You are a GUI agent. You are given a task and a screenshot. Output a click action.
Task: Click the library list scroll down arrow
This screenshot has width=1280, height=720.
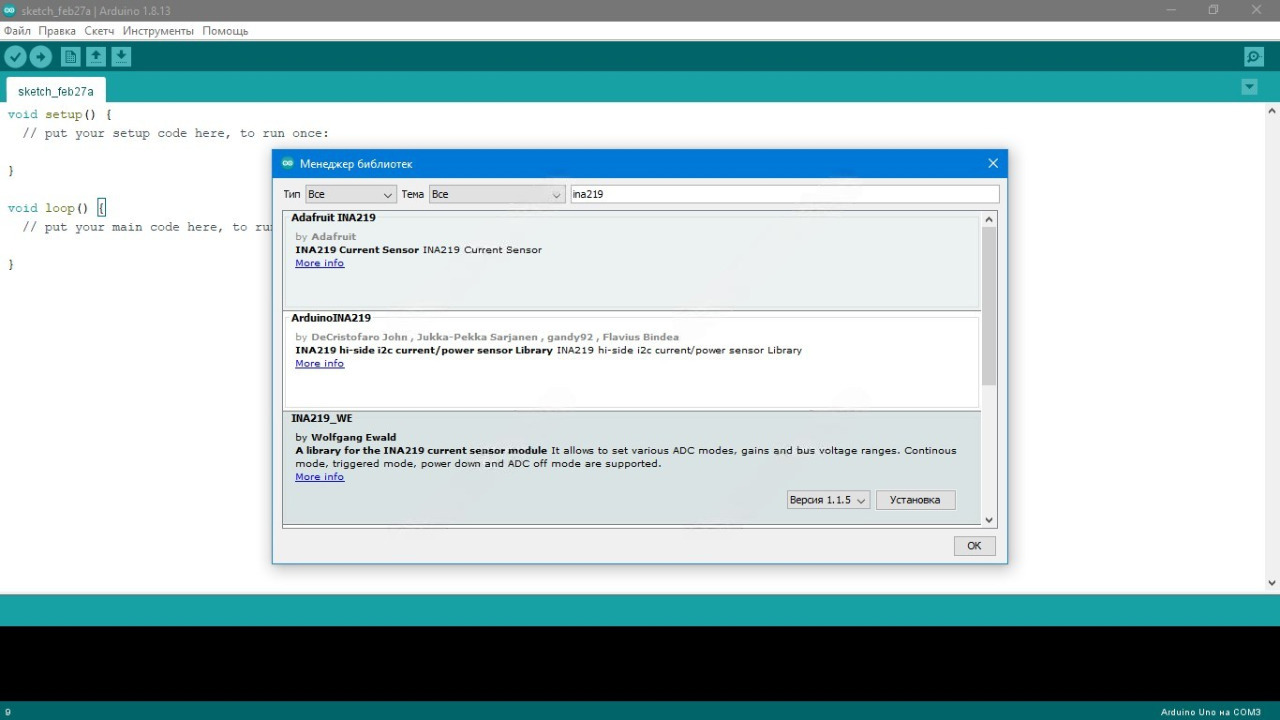(989, 519)
